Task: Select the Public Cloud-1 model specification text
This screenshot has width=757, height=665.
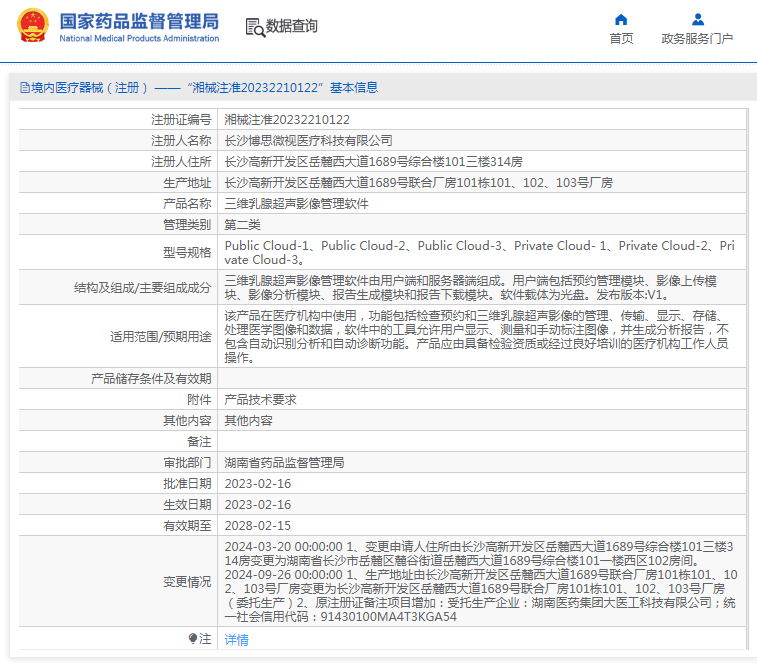Action: [479, 253]
